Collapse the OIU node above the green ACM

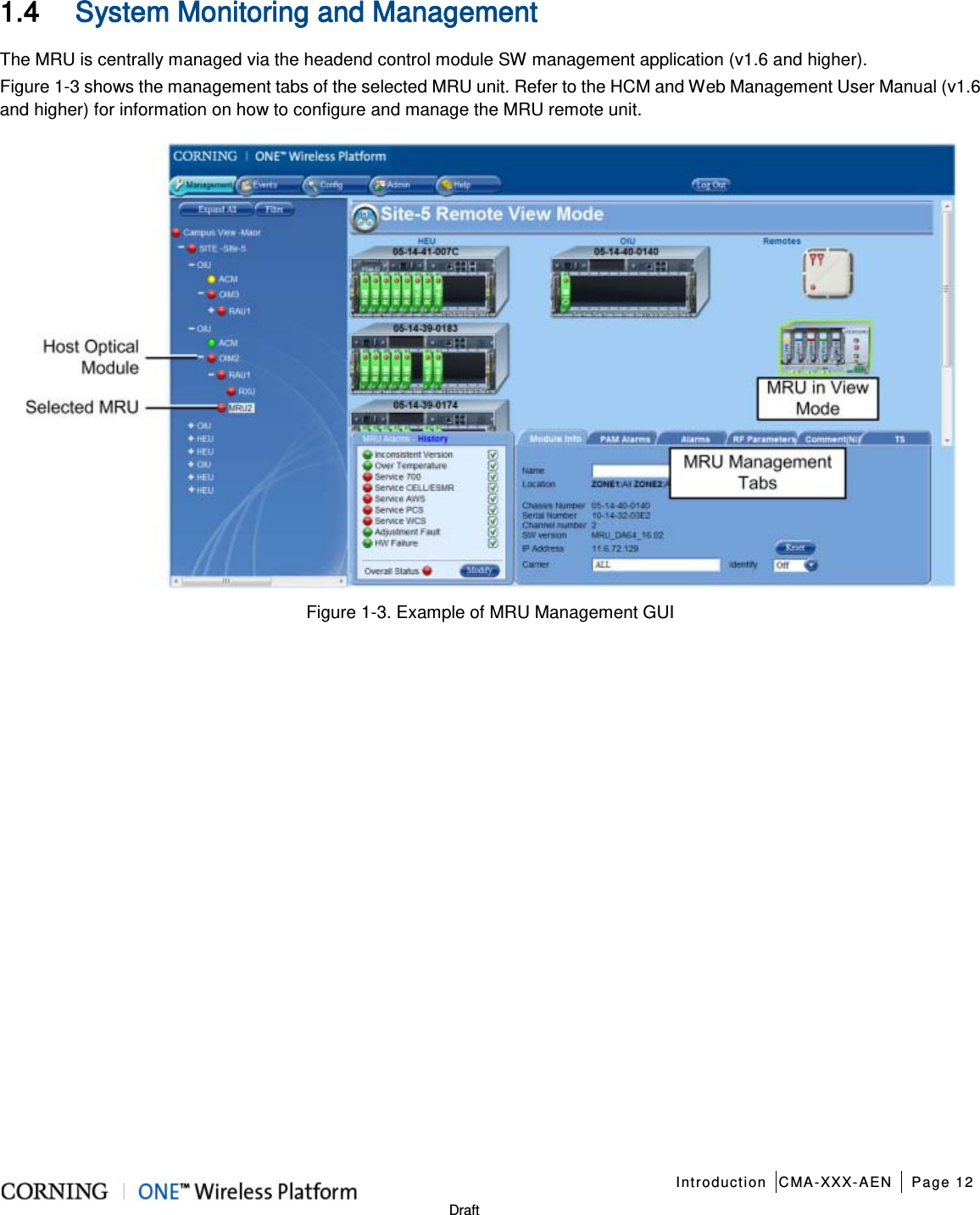click(192, 328)
